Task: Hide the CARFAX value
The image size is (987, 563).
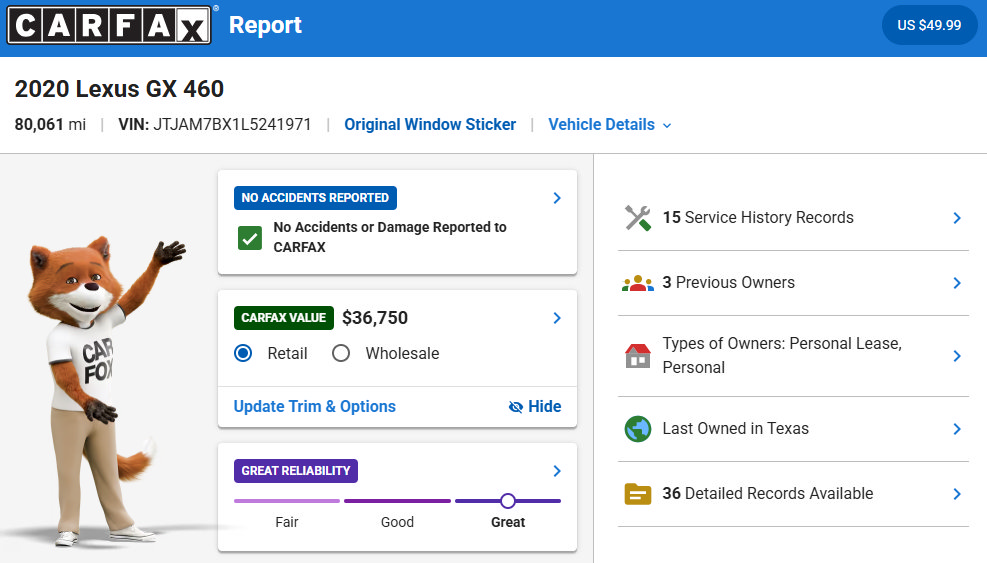Action: point(534,407)
